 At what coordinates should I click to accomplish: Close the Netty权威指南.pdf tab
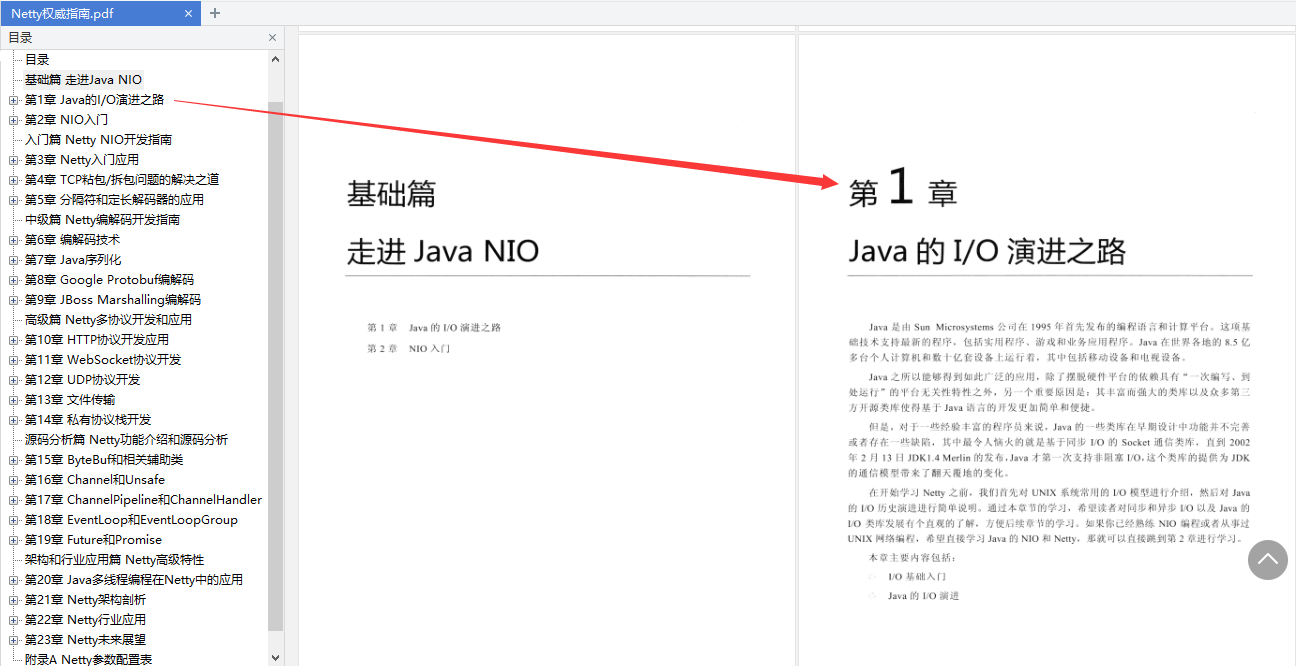(x=187, y=13)
